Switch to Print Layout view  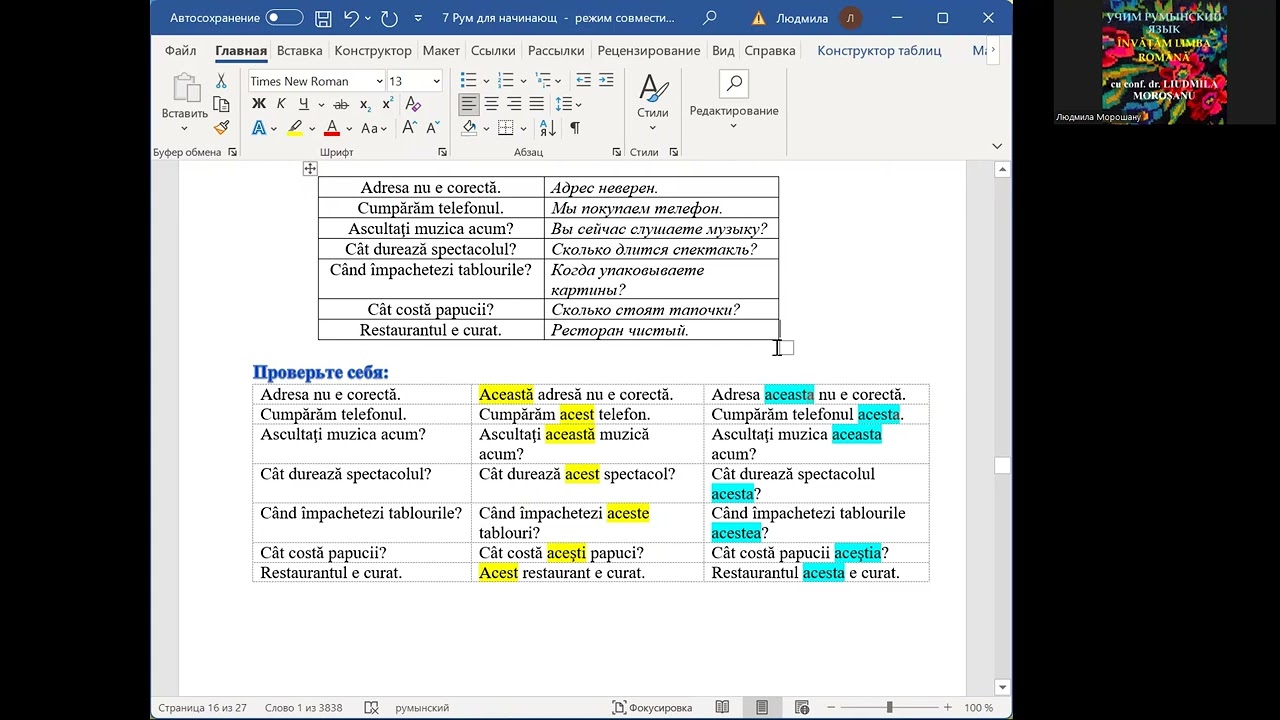click(762, 707)
